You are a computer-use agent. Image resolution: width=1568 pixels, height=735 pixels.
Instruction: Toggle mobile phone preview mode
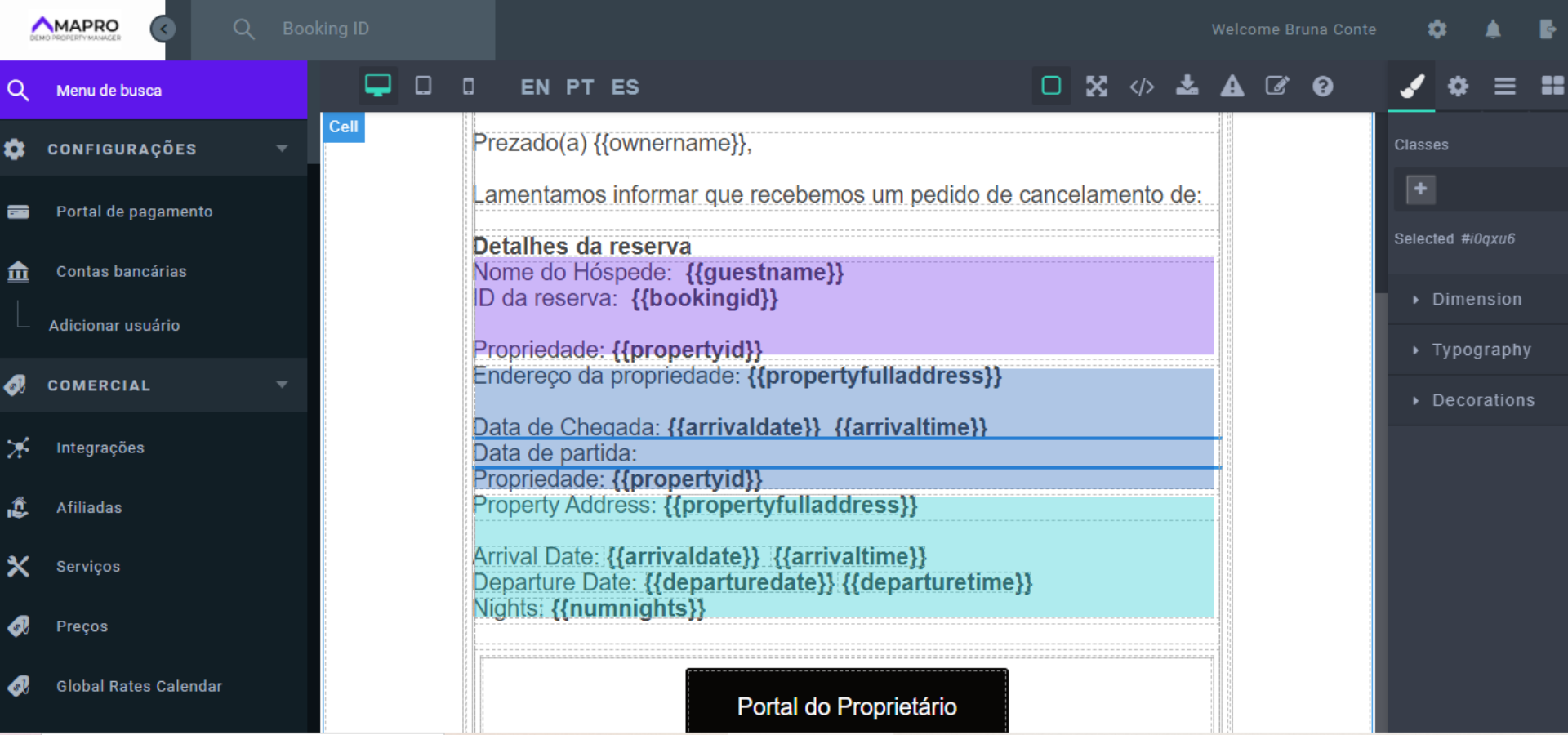(469, 86)
